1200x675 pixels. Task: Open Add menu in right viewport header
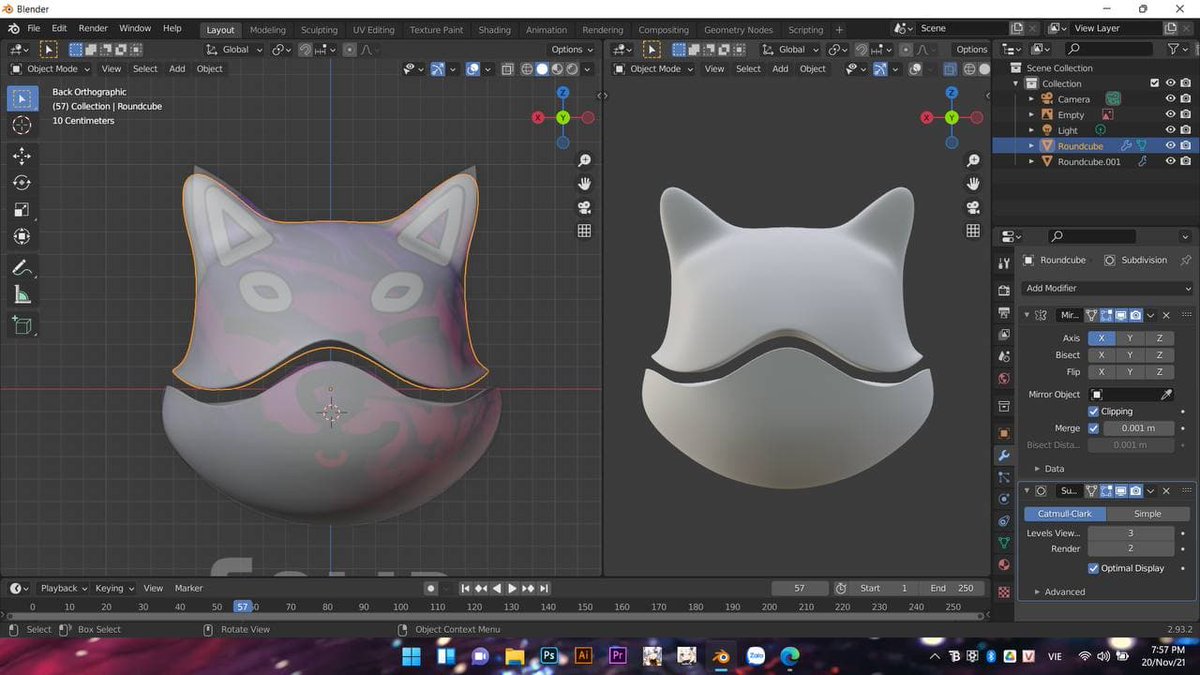coord(780,69)
